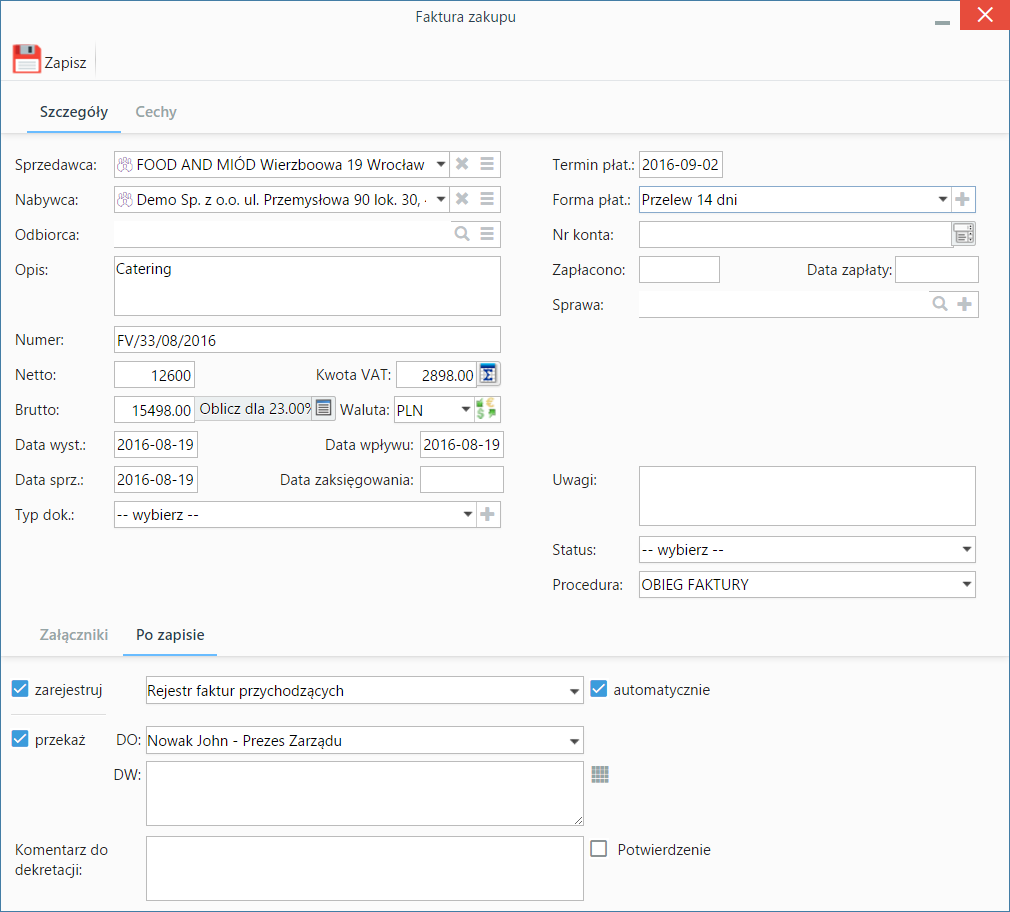This screenshot has height=912, width=1010.
Task: Click the Zapłacono input field
Action: 680,269
